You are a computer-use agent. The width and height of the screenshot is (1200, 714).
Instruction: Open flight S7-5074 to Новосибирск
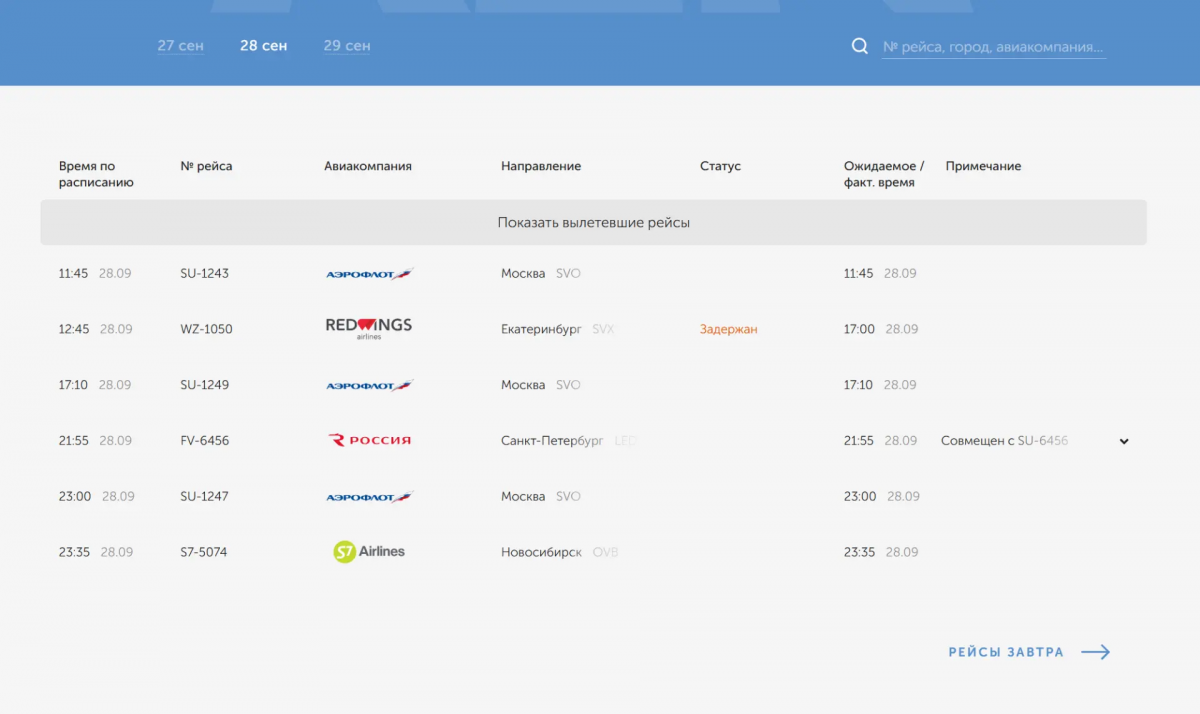(593, 552)
